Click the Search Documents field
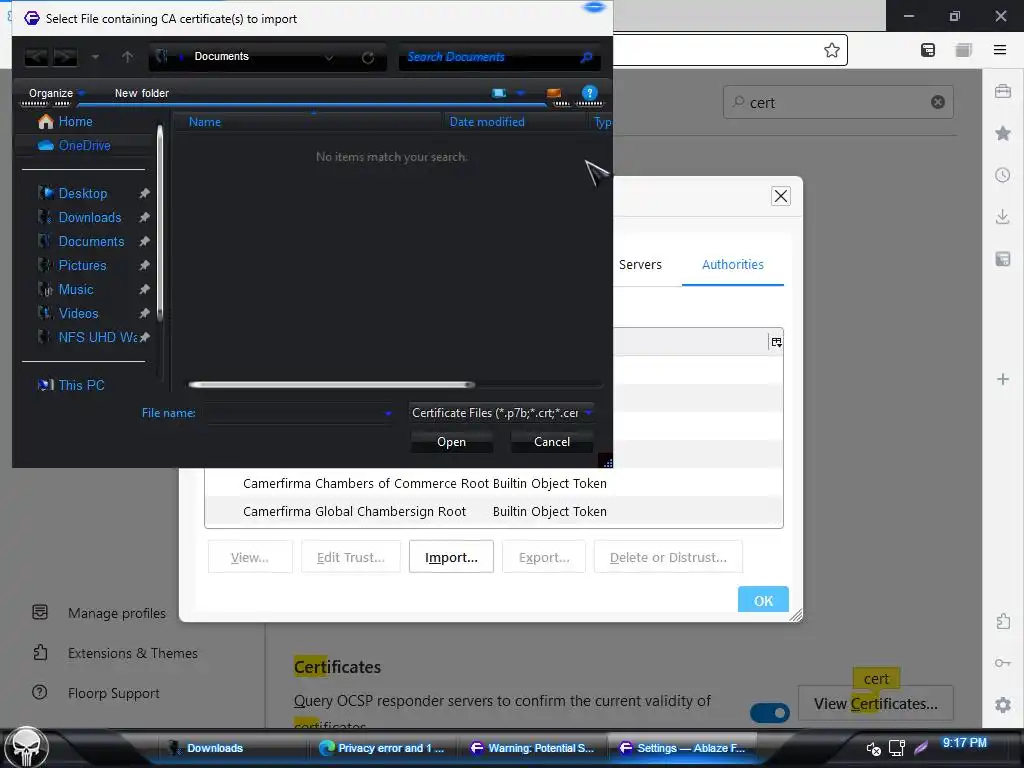This screenshot has width=1024, height=768. (x=499, y=57)
